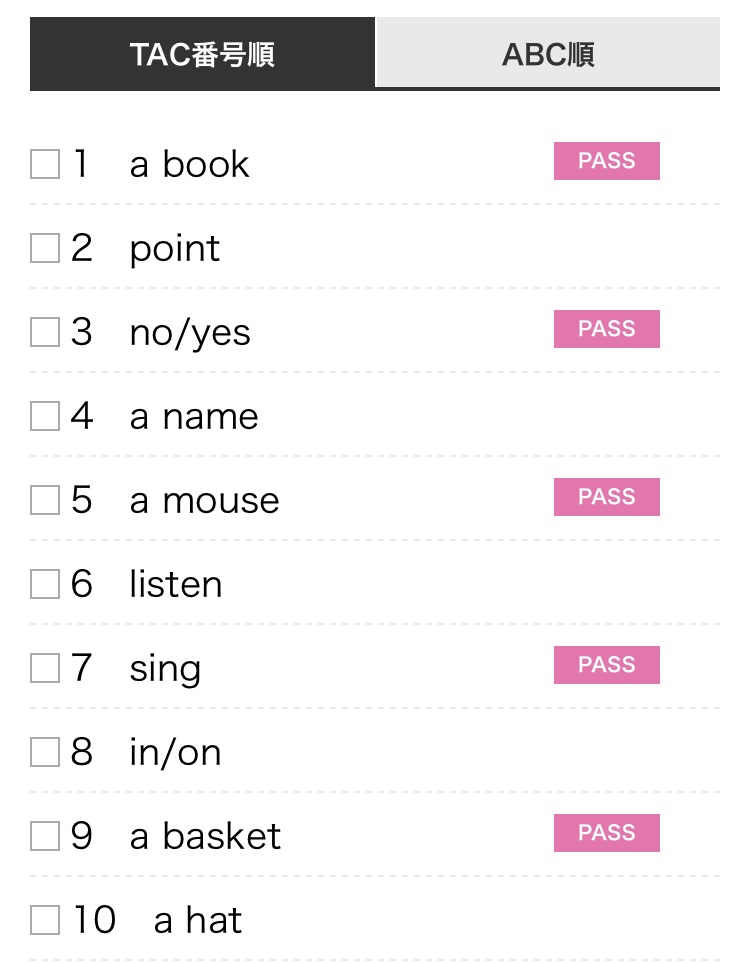Screen dimensions: 750x963
Task: Check the a basket checkbox
Action: click(x=45, y=836)
